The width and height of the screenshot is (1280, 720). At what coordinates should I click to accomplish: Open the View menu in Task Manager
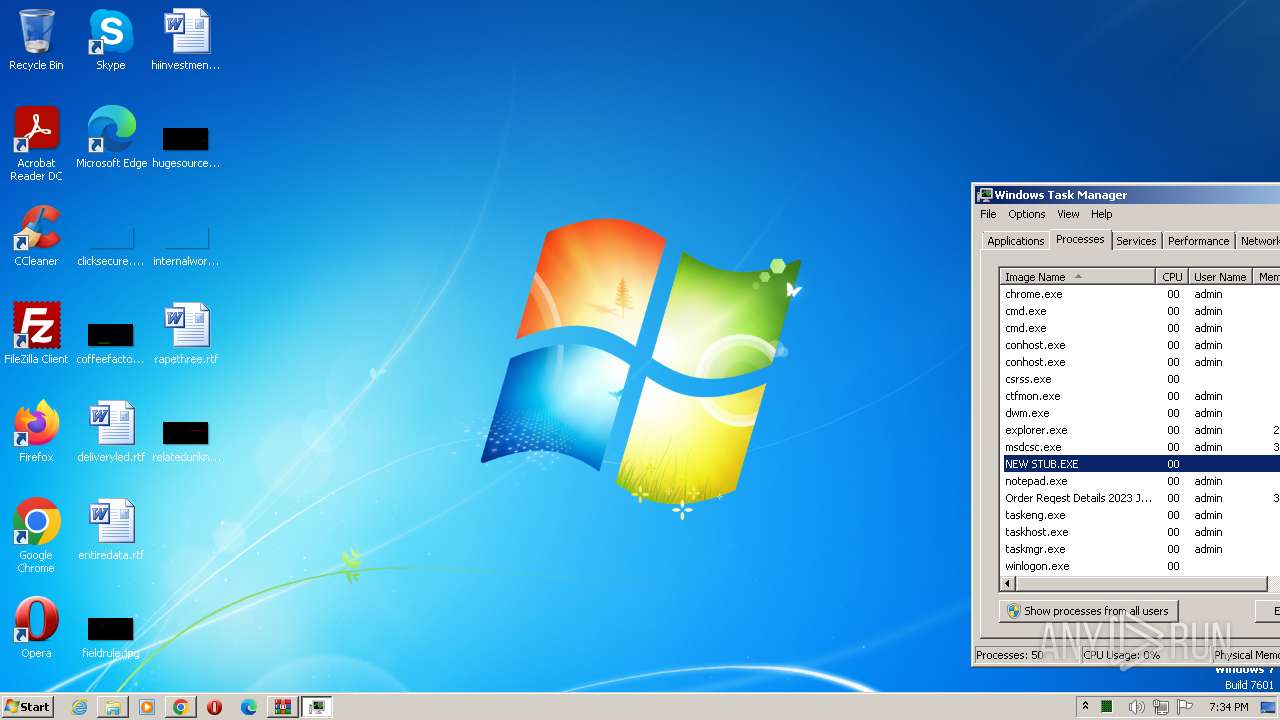click(x=1068, y=214)
